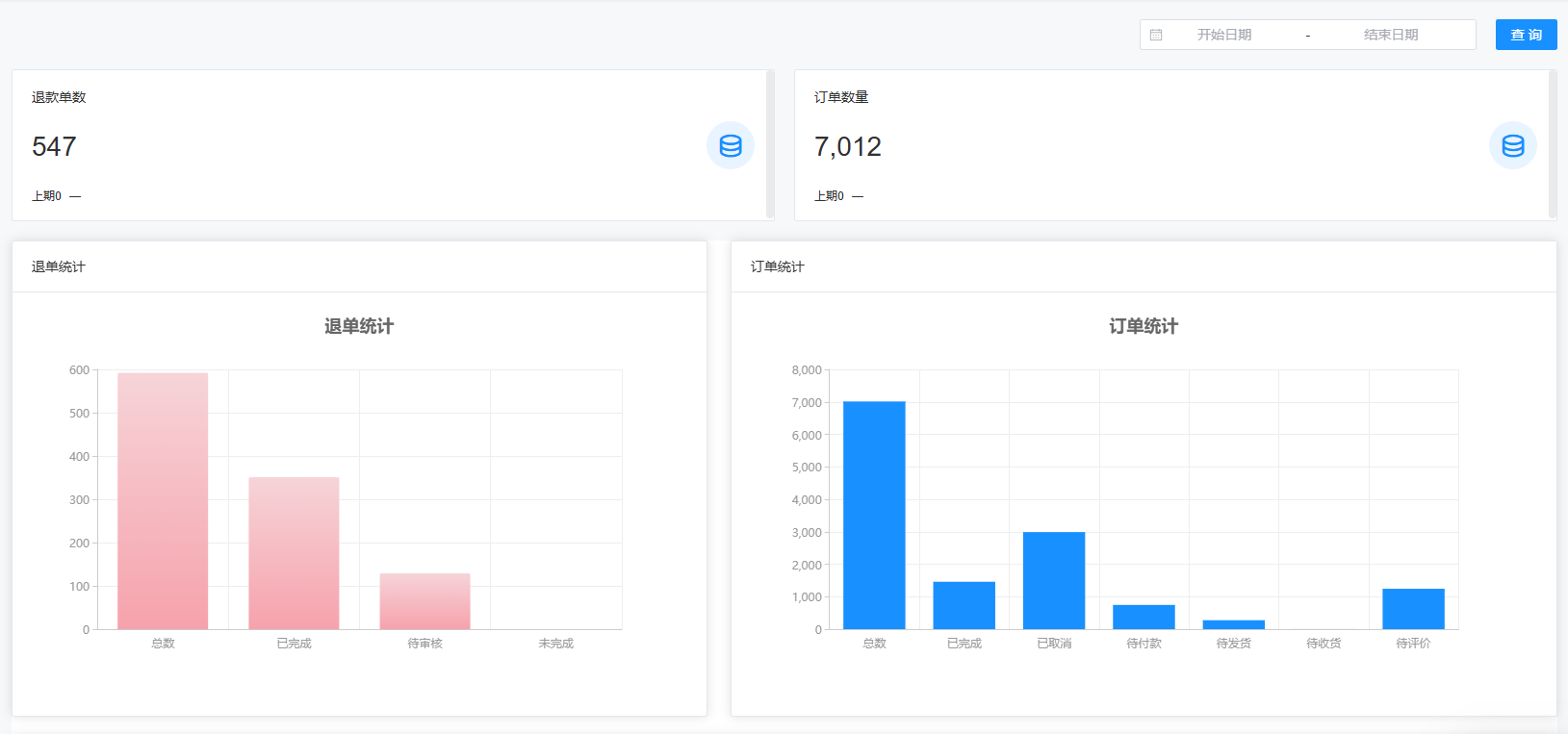Click the 已完成 bar in the 退单统计 chart
1568x734 pixels.
[294, 553]
